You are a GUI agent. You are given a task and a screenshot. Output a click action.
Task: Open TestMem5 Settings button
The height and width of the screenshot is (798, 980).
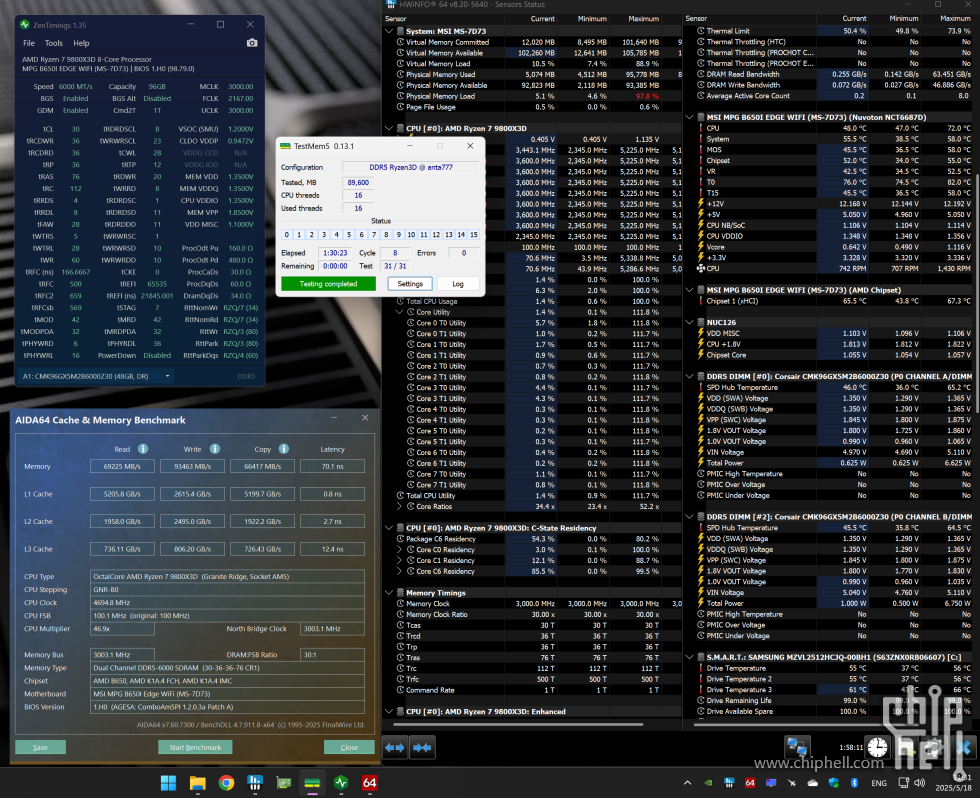coord(410,284)
